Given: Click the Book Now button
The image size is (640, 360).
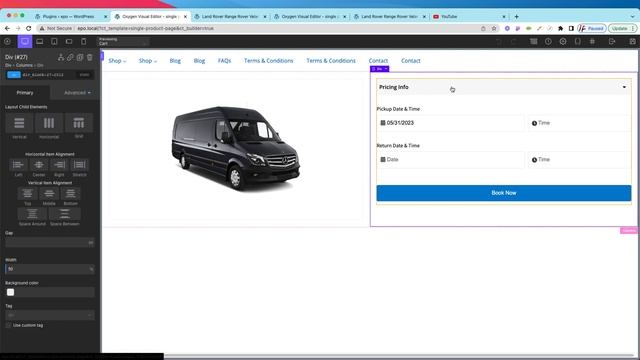Looking at the screenshot, I should [x=504, y=193].
